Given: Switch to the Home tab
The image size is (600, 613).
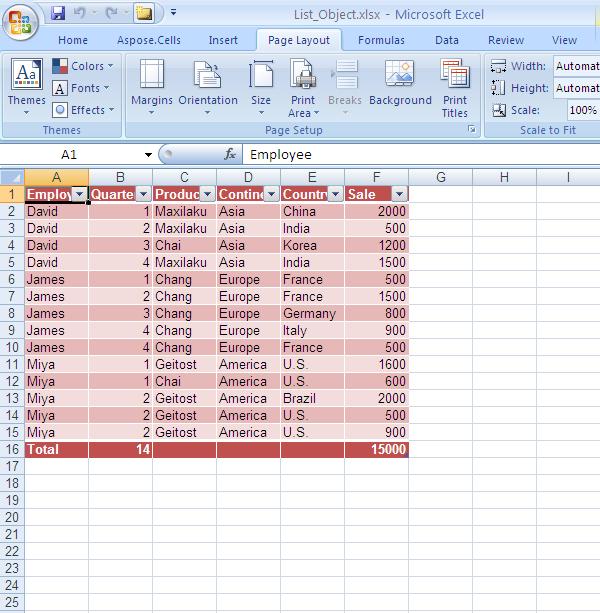Looking at the screenshot, I should [73, 40].
